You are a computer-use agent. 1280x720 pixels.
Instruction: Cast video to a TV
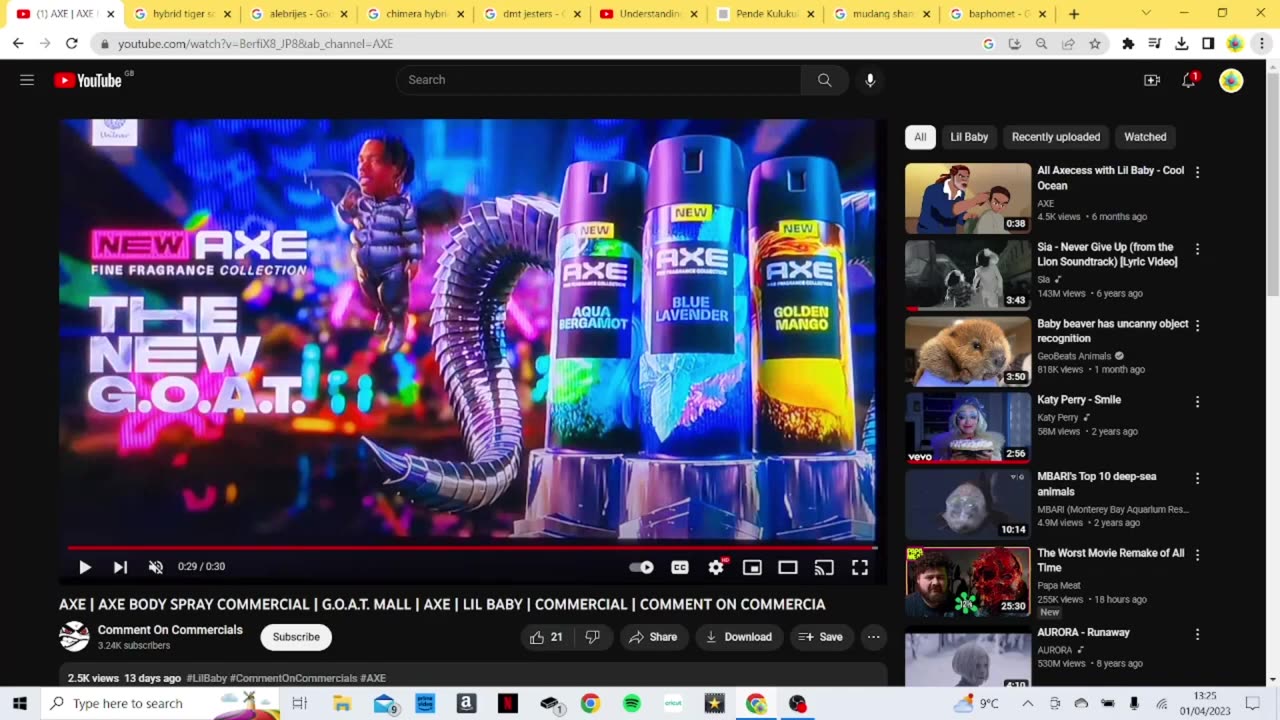click(x=824, y=567)
